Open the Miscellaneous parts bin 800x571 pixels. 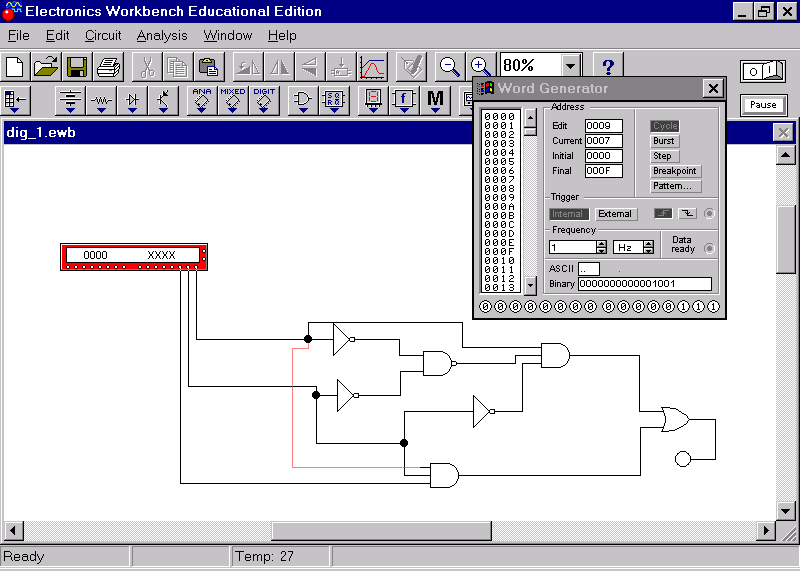pyautogui.click(x=435, y=101)
